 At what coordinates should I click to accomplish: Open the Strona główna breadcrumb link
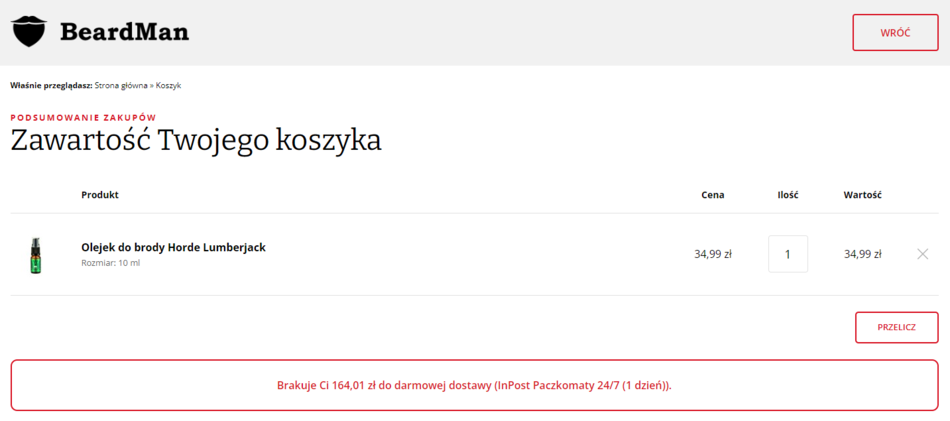point(120,85)
